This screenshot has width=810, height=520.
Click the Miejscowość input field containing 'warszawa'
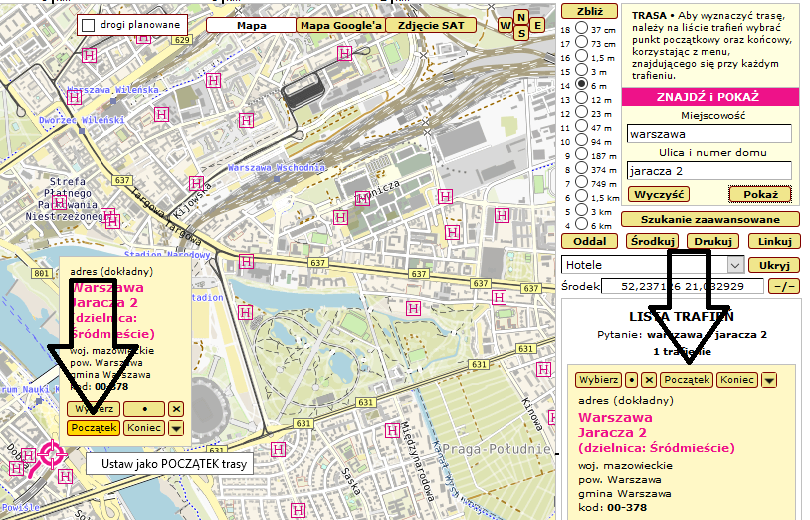pos(709,133)
